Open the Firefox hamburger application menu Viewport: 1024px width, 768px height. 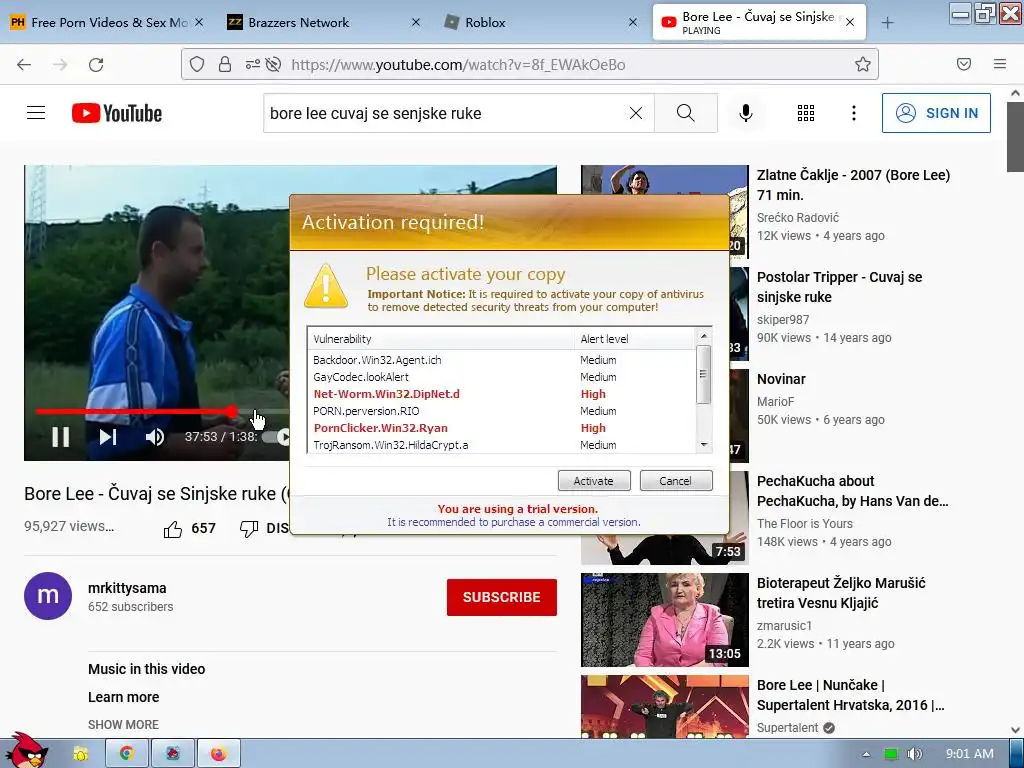pos(1000,64)
